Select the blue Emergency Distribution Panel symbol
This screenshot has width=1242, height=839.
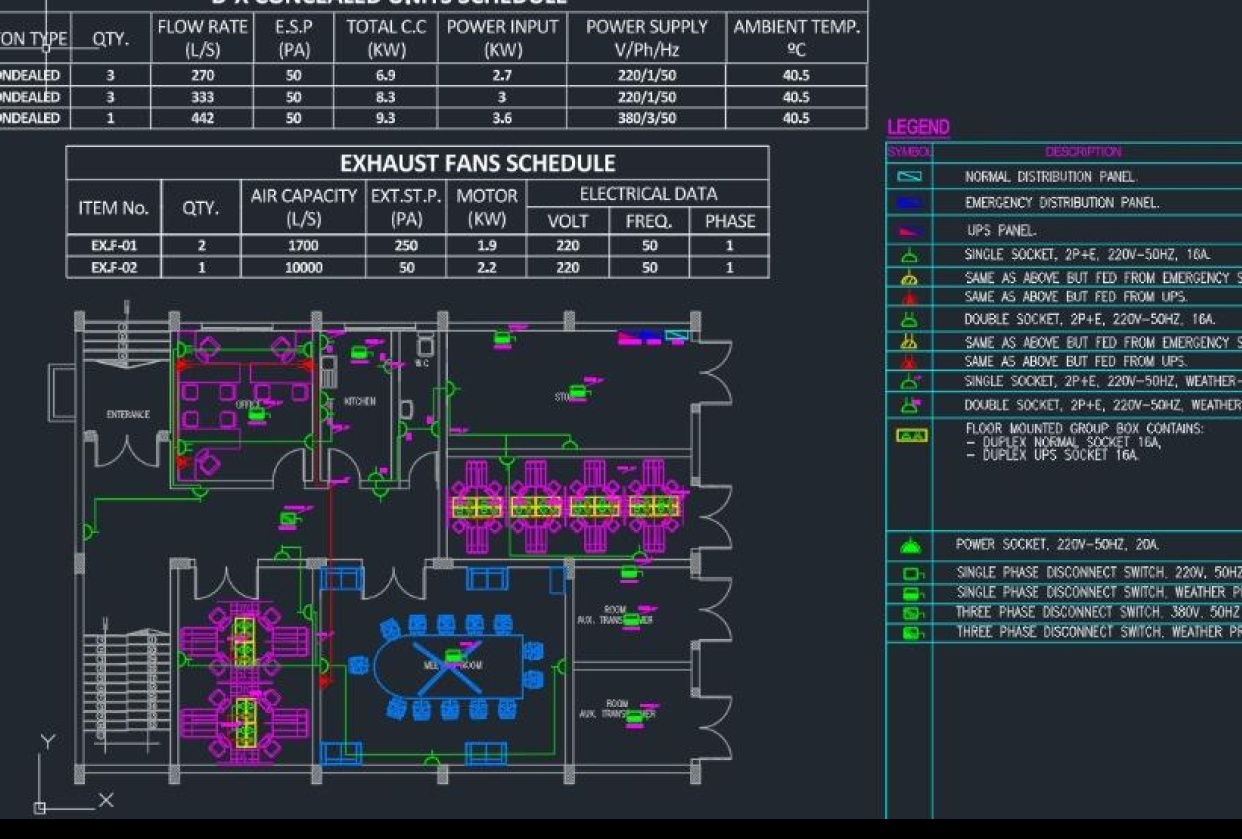click(909, 202)
